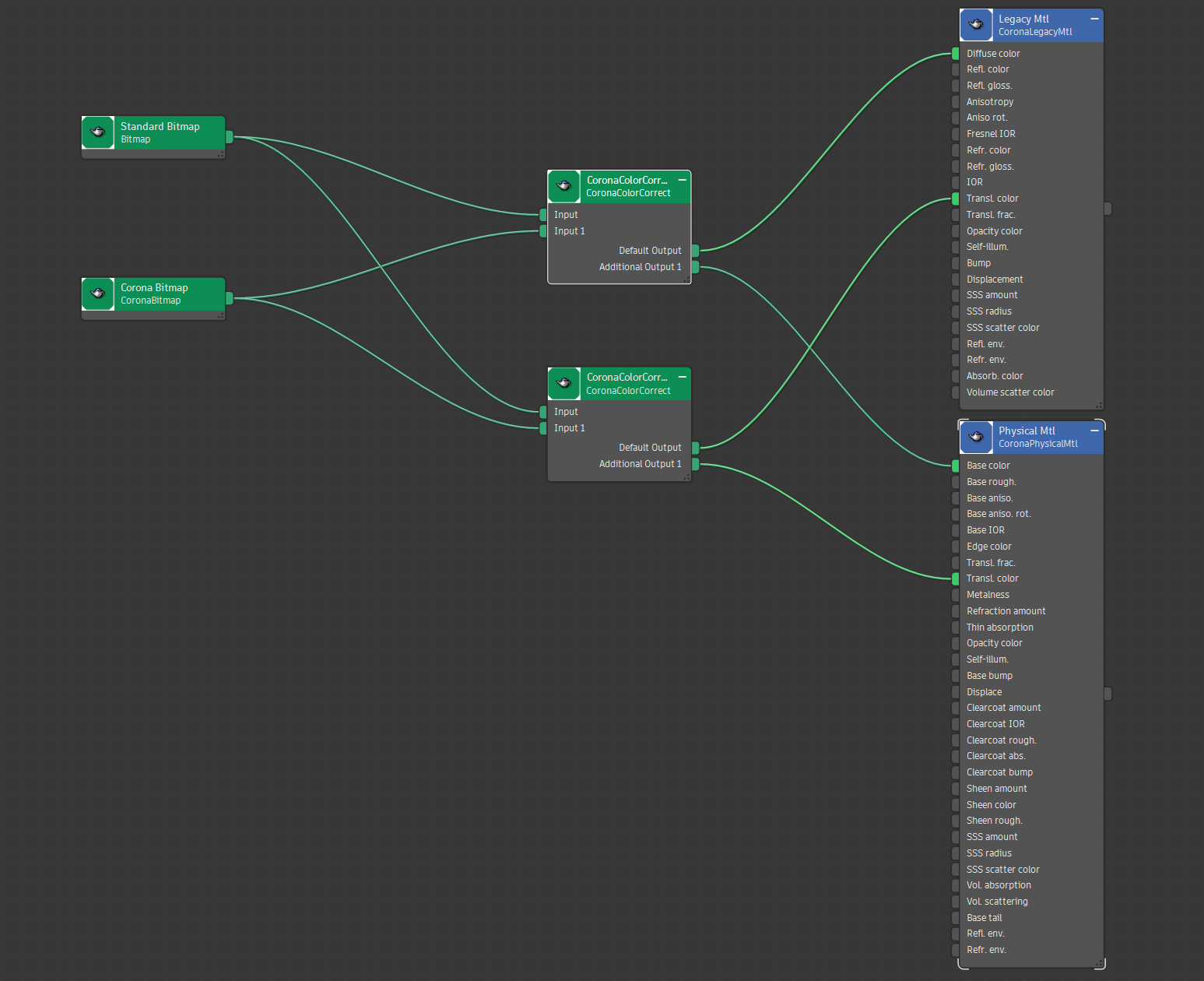Click the Refl. gloss. slot label
This screenshot has width=1204, height=981.
[x=989, y=86]
